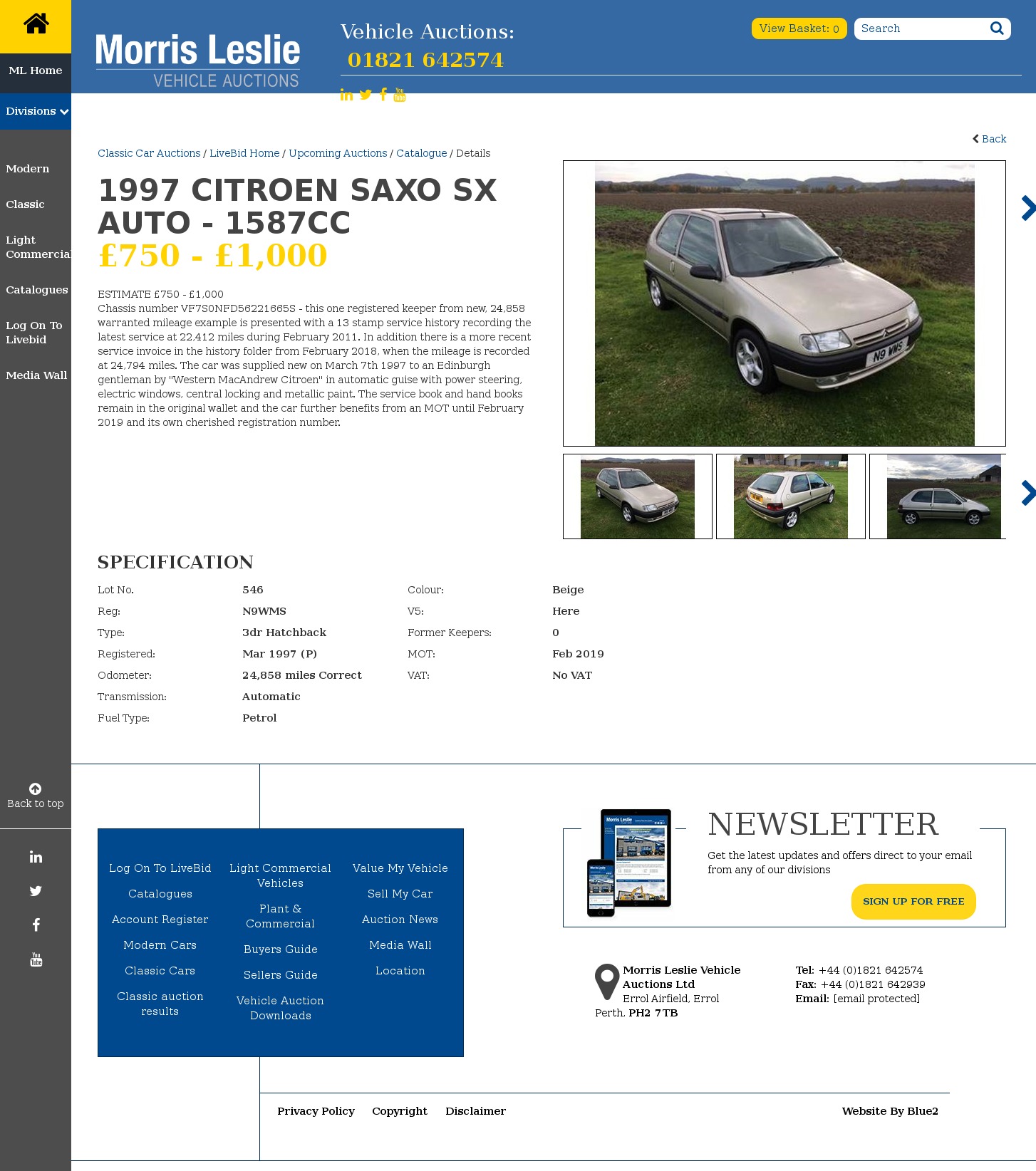The height and width of the screenshot is (1171, 1036).
Task: Open Account Register footer link
Action: point(160,920)
